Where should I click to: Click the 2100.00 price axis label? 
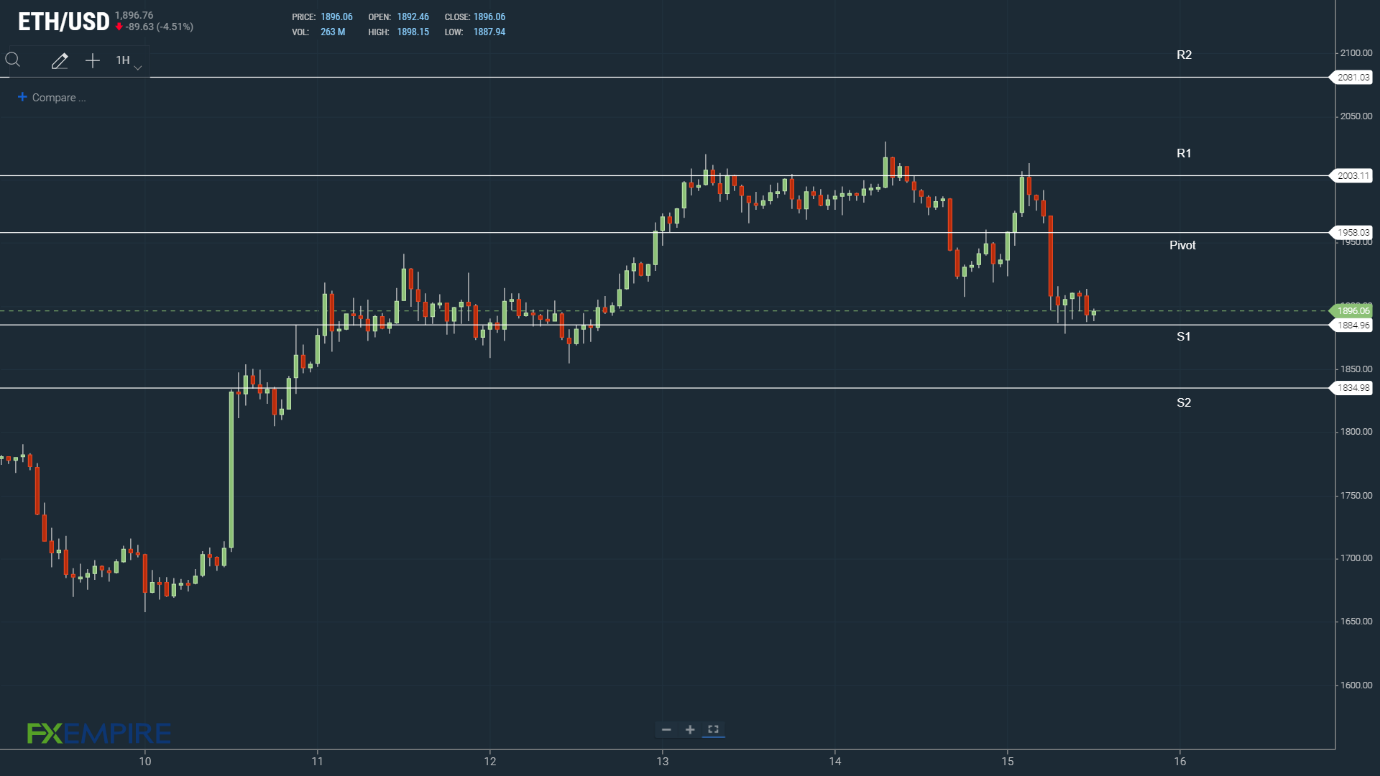1356,53
